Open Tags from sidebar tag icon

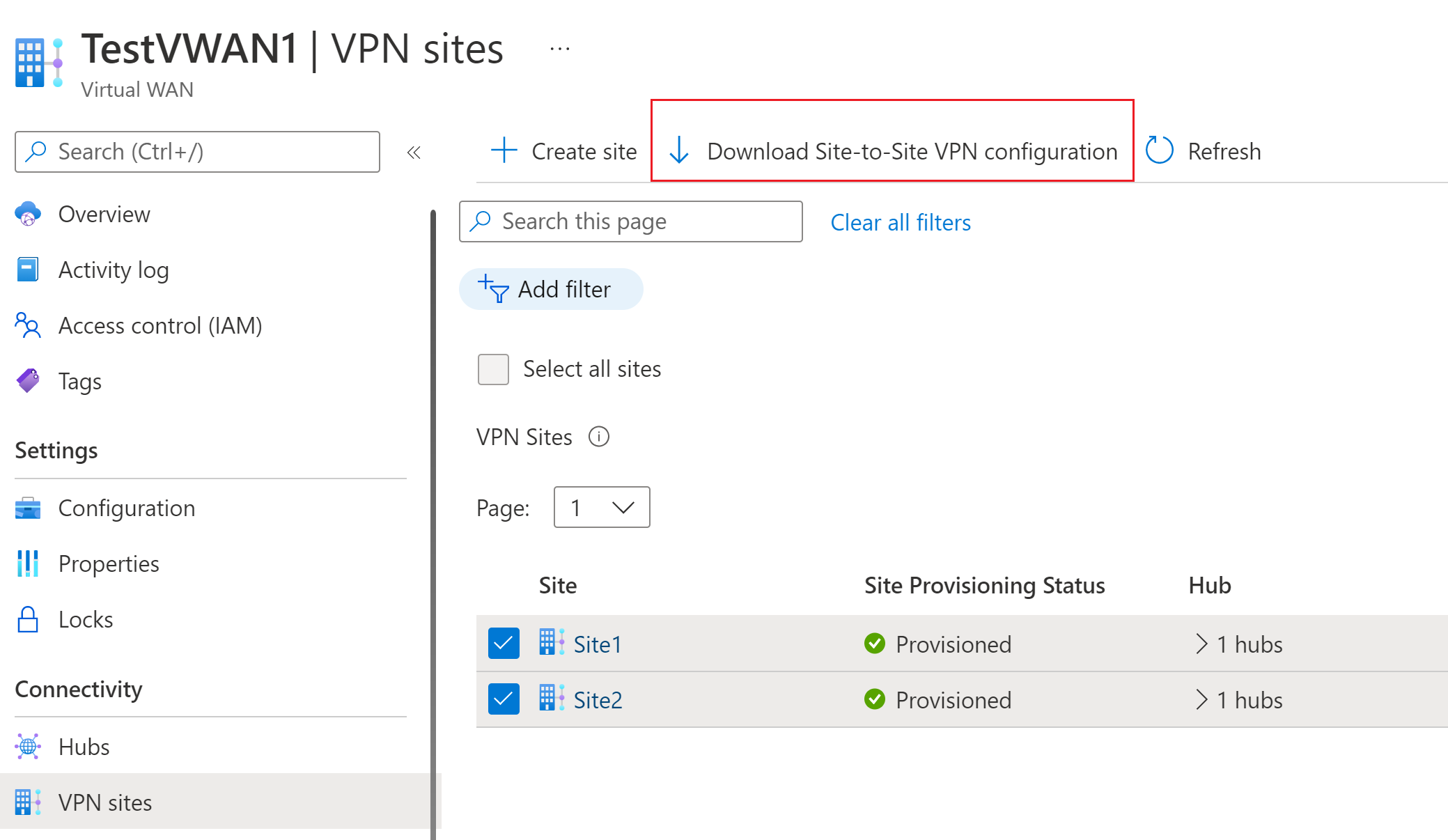[28, 381]
